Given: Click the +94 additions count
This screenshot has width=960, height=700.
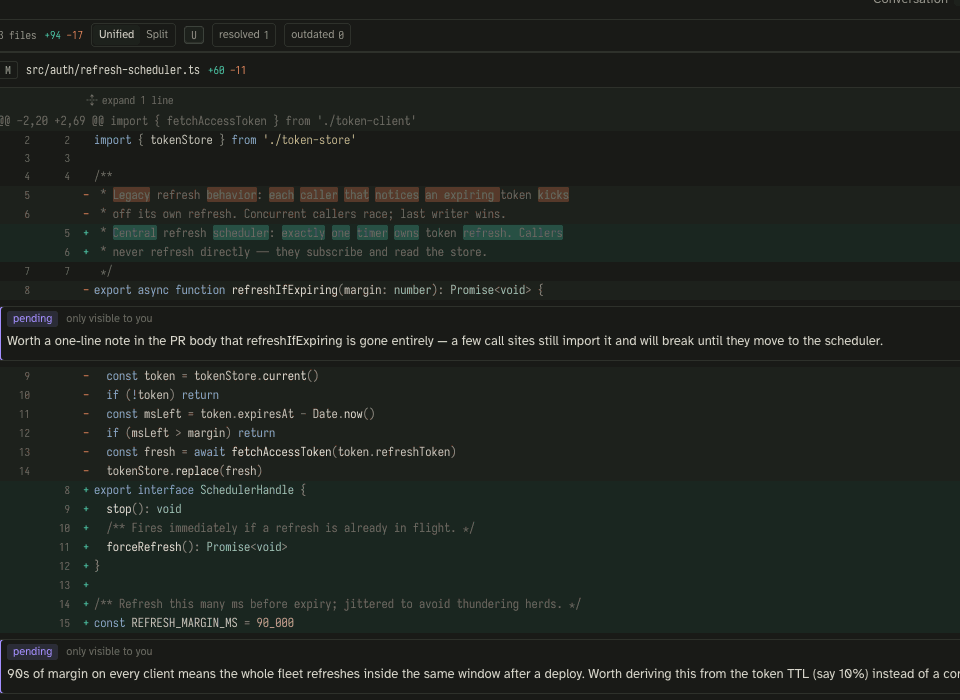Looking at the screenshot, I should click(x=53, y=35).
